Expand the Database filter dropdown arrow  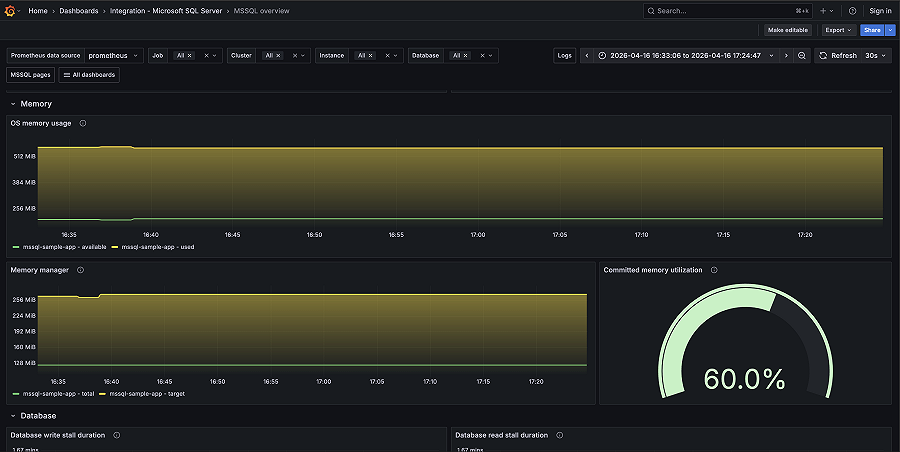[490, 56]
